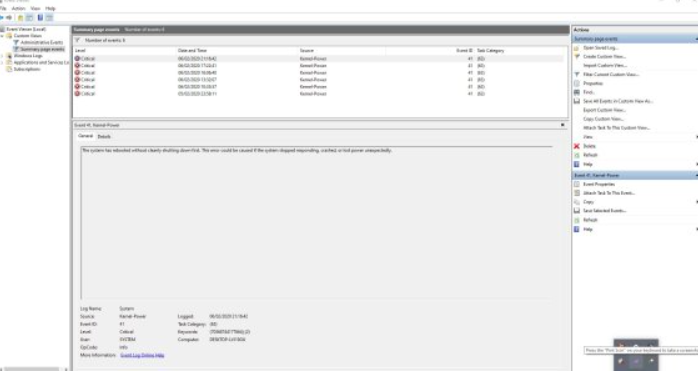Viewport: 698px width, 375px height.
Task: Click the blue Help toolbar icon
Action: click(x=40, y=17)
